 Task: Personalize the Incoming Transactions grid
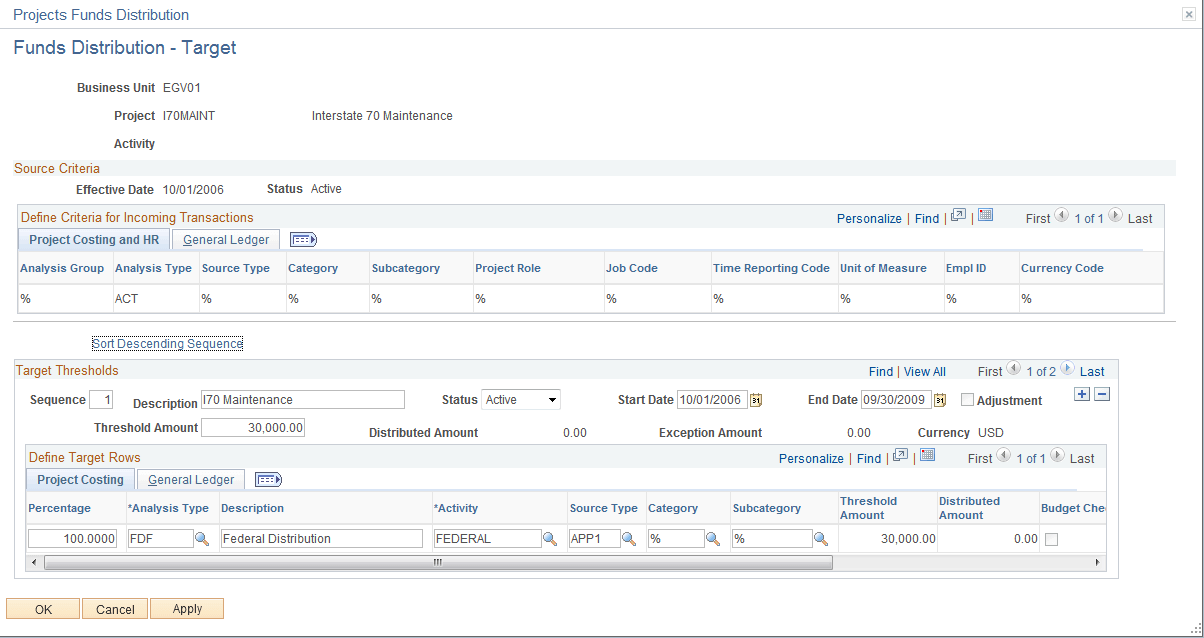[x=869, y=218]
